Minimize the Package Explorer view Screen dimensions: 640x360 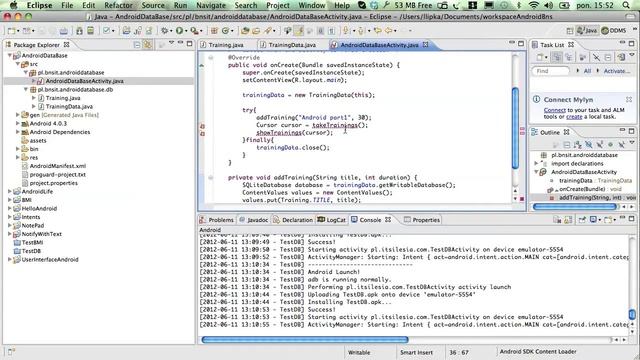click(x=180, y=43)
